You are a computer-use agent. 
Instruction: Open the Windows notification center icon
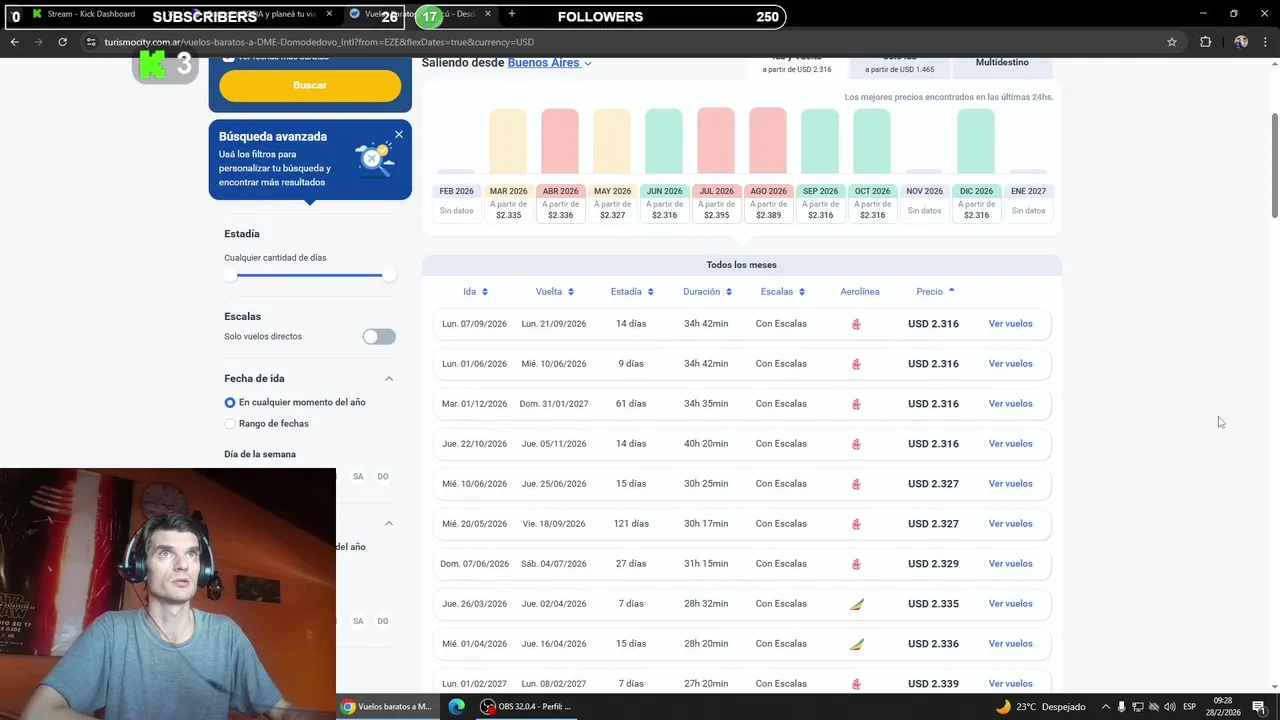[x=1258, y=707]
